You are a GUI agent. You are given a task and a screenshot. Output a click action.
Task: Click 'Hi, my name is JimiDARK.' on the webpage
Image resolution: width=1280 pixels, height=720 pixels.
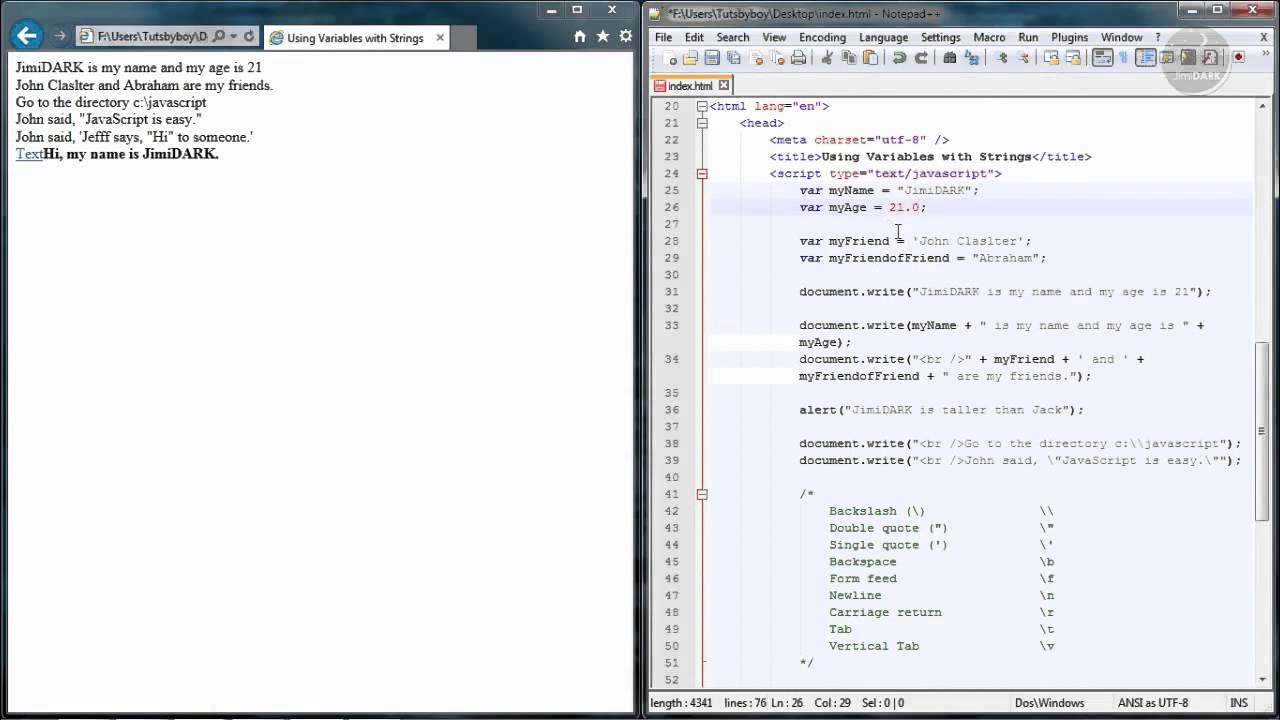tap(131, 154)
